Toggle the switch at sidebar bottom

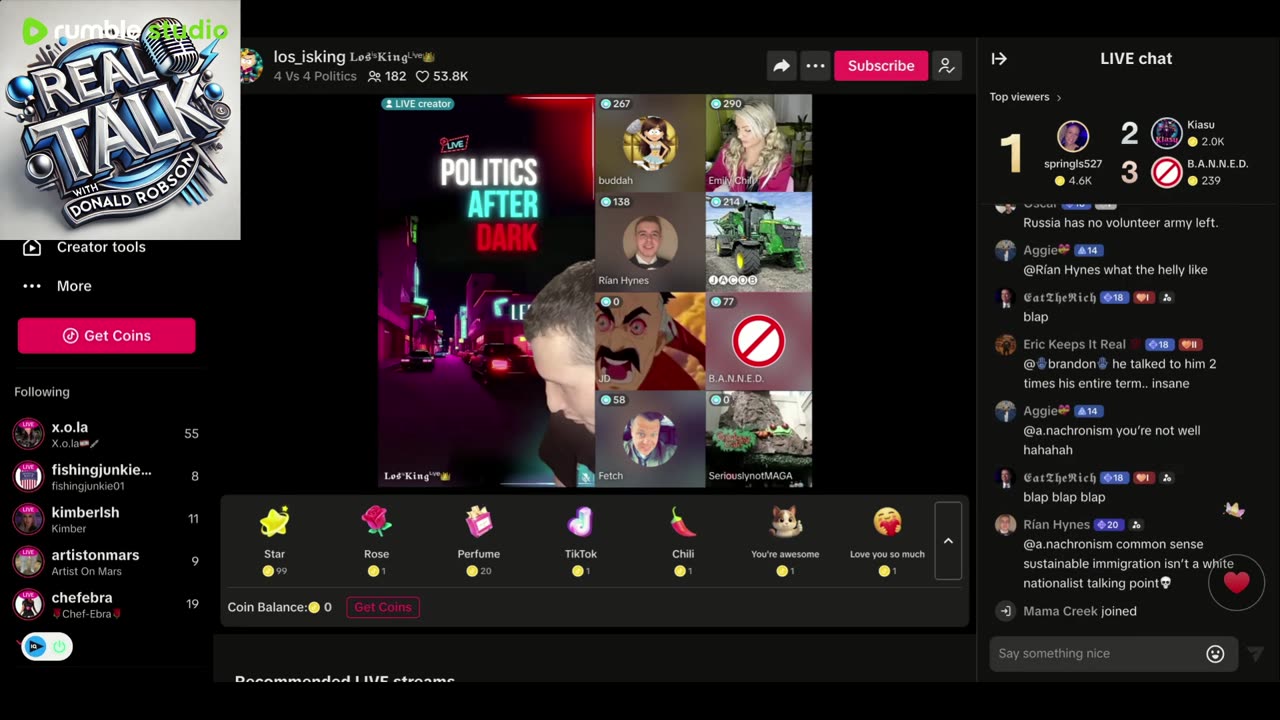(47, 646)
